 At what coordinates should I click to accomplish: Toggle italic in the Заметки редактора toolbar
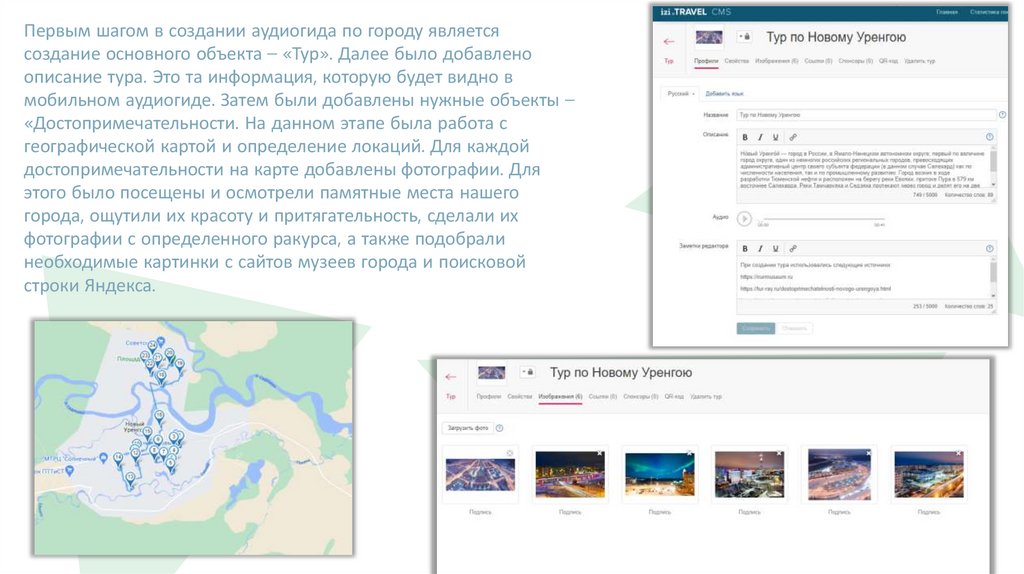coord(760,249)
